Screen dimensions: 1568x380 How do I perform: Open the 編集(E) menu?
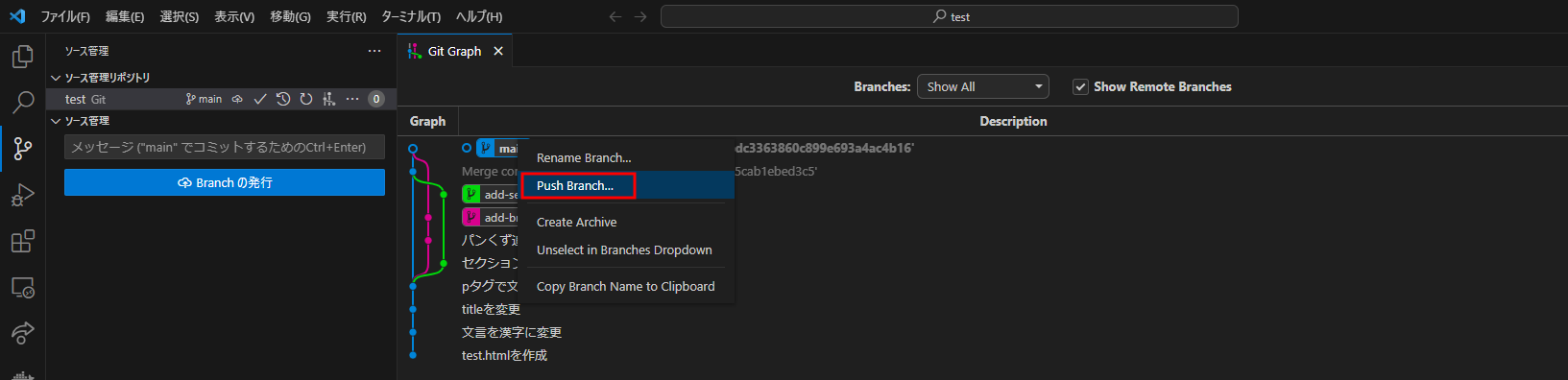pos(125,16)
